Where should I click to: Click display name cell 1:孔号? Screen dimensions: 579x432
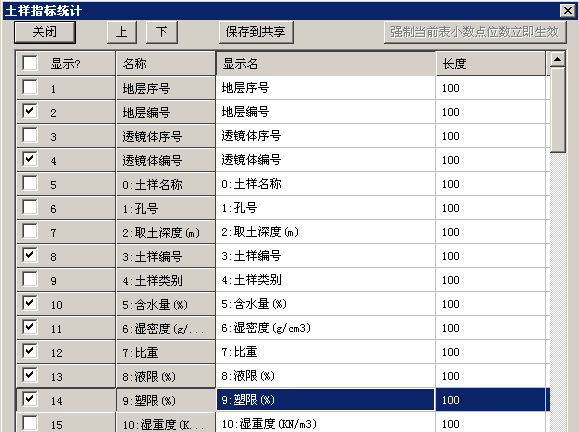(x=326, y=208)
